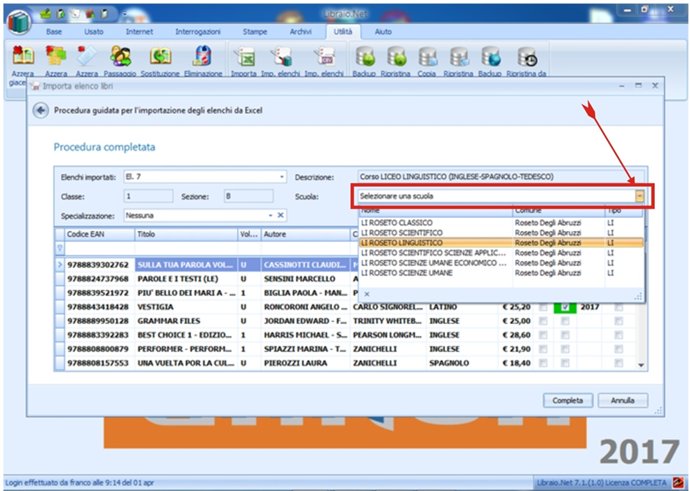Click the Sezione input field
690x491 pixels.
249,196
